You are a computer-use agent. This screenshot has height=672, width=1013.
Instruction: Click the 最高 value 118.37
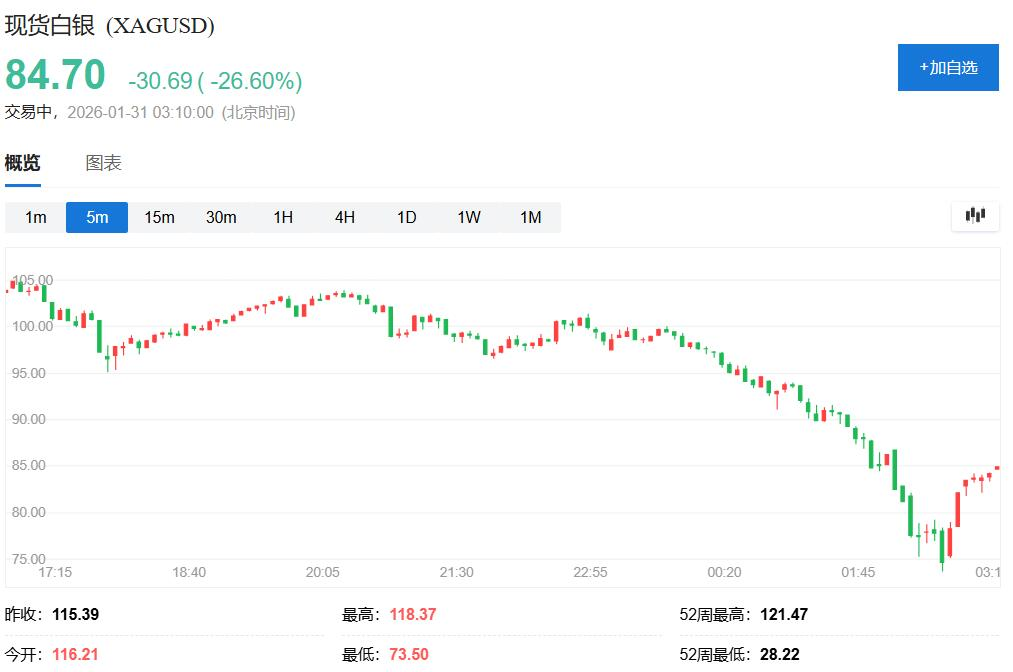414,614
